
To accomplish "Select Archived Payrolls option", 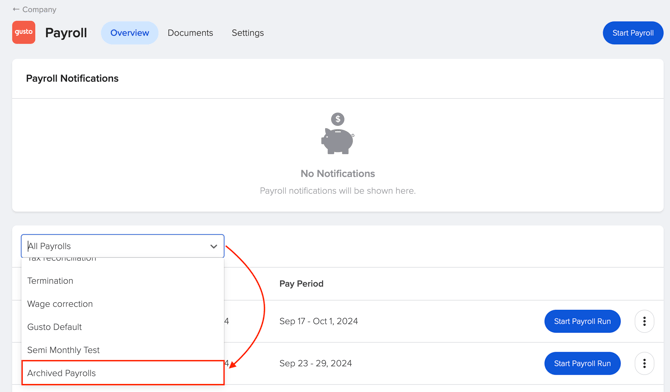I will [x=123, y=373].
